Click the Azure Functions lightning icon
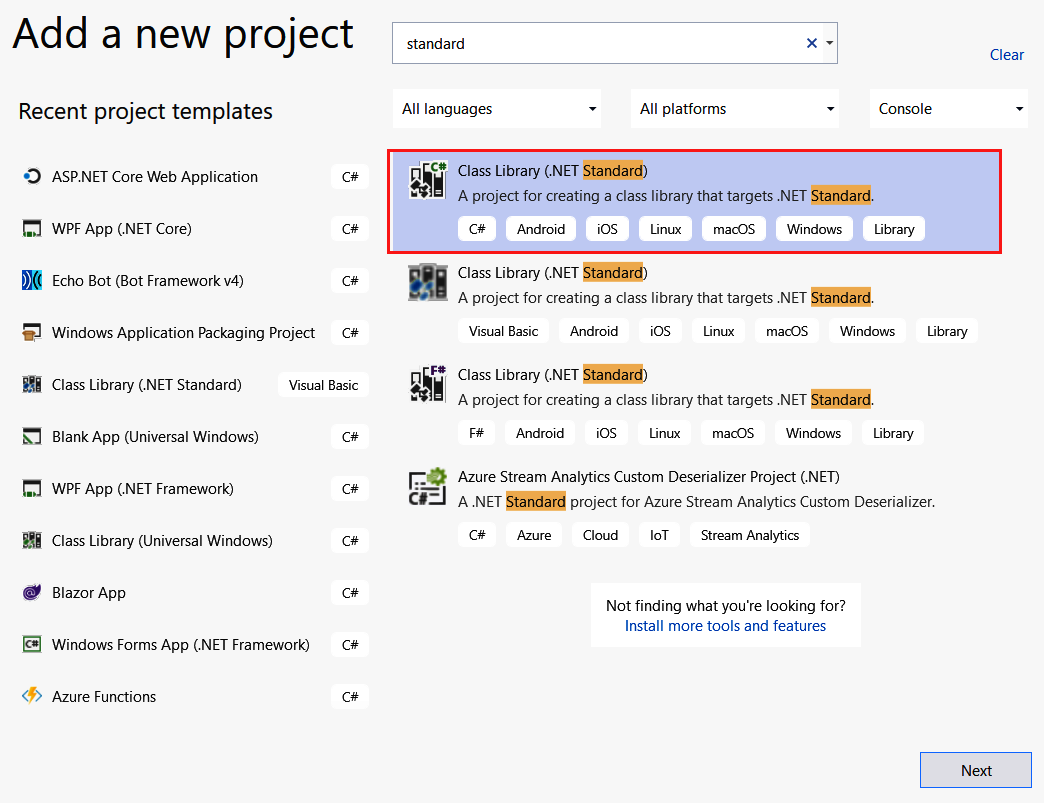 pos(31,696)
